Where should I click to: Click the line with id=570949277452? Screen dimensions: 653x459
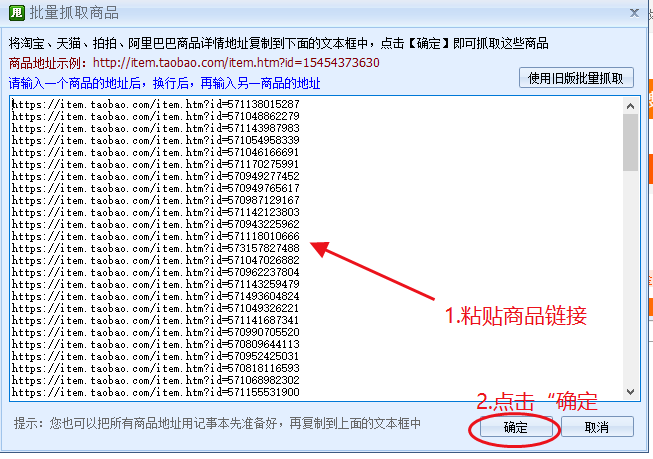pos(156,176)
